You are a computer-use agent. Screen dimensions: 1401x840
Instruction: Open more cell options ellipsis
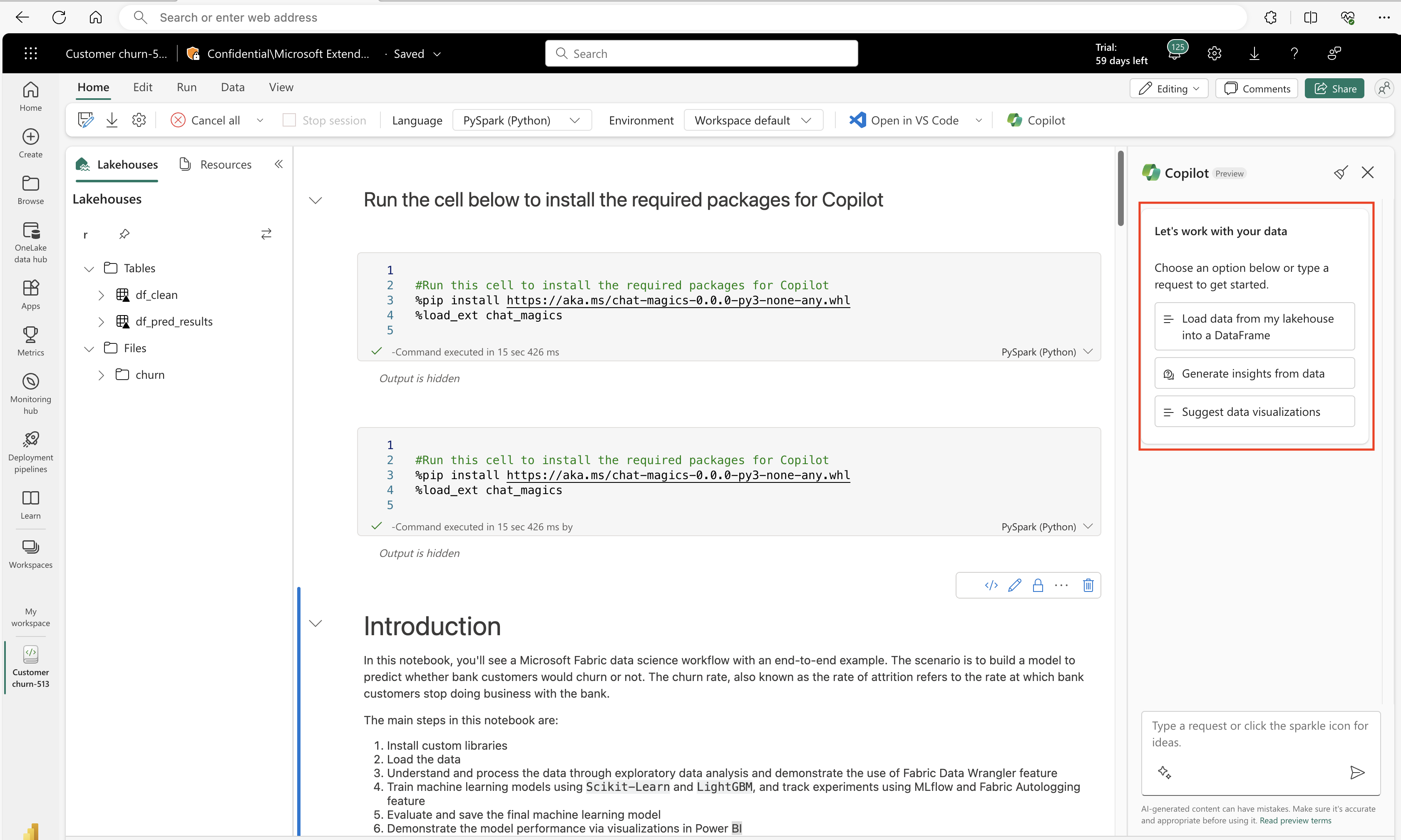click(1061, 585)
